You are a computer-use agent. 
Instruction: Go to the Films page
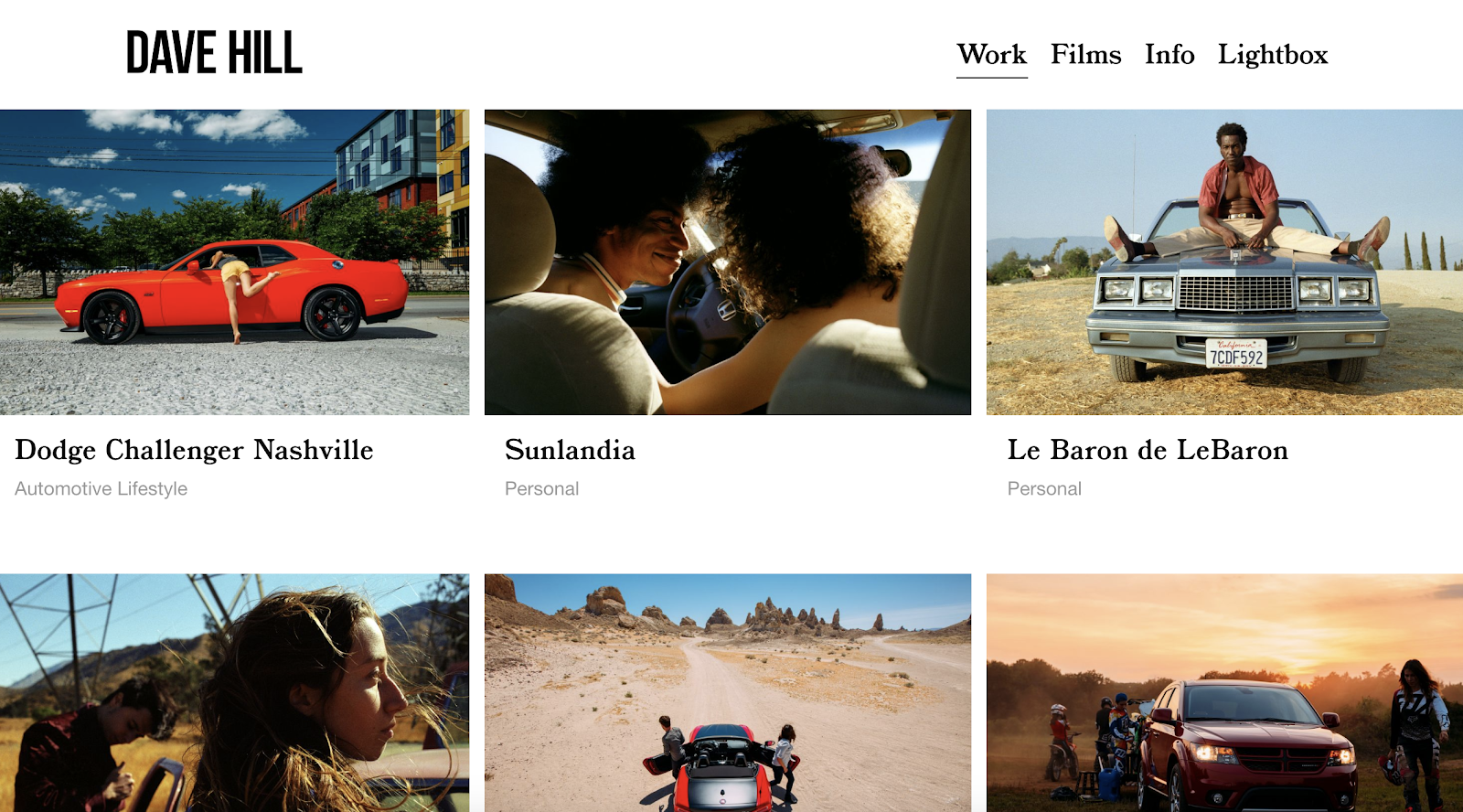click(x=1085, y=55)
